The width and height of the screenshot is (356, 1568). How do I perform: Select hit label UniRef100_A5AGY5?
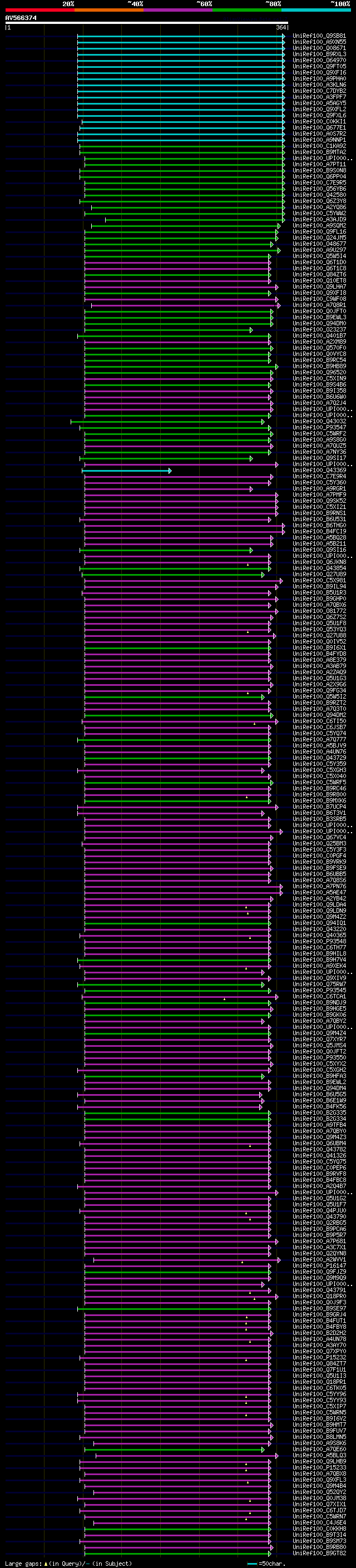pos(319,103)
